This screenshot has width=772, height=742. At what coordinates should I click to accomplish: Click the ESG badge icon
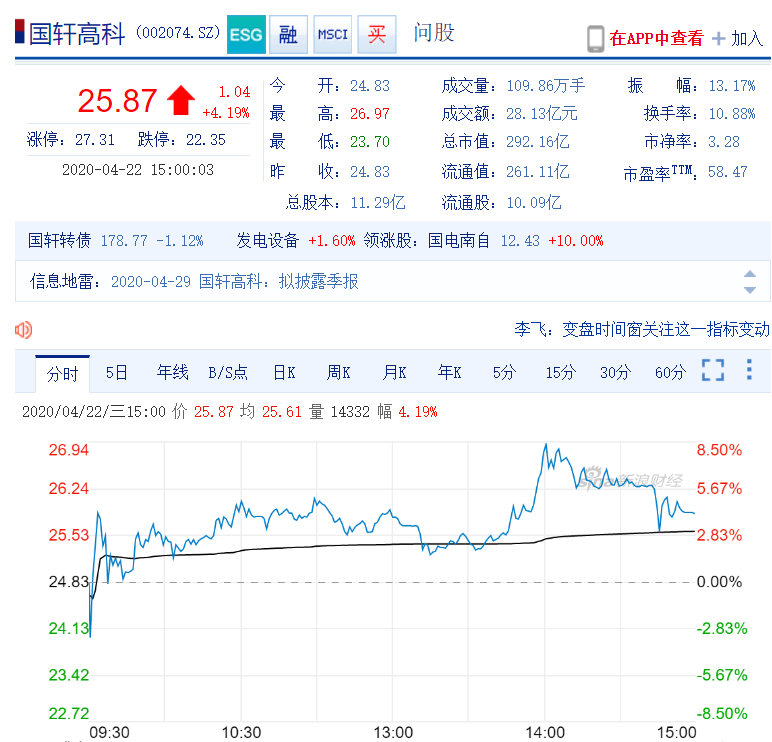[246, 35]
